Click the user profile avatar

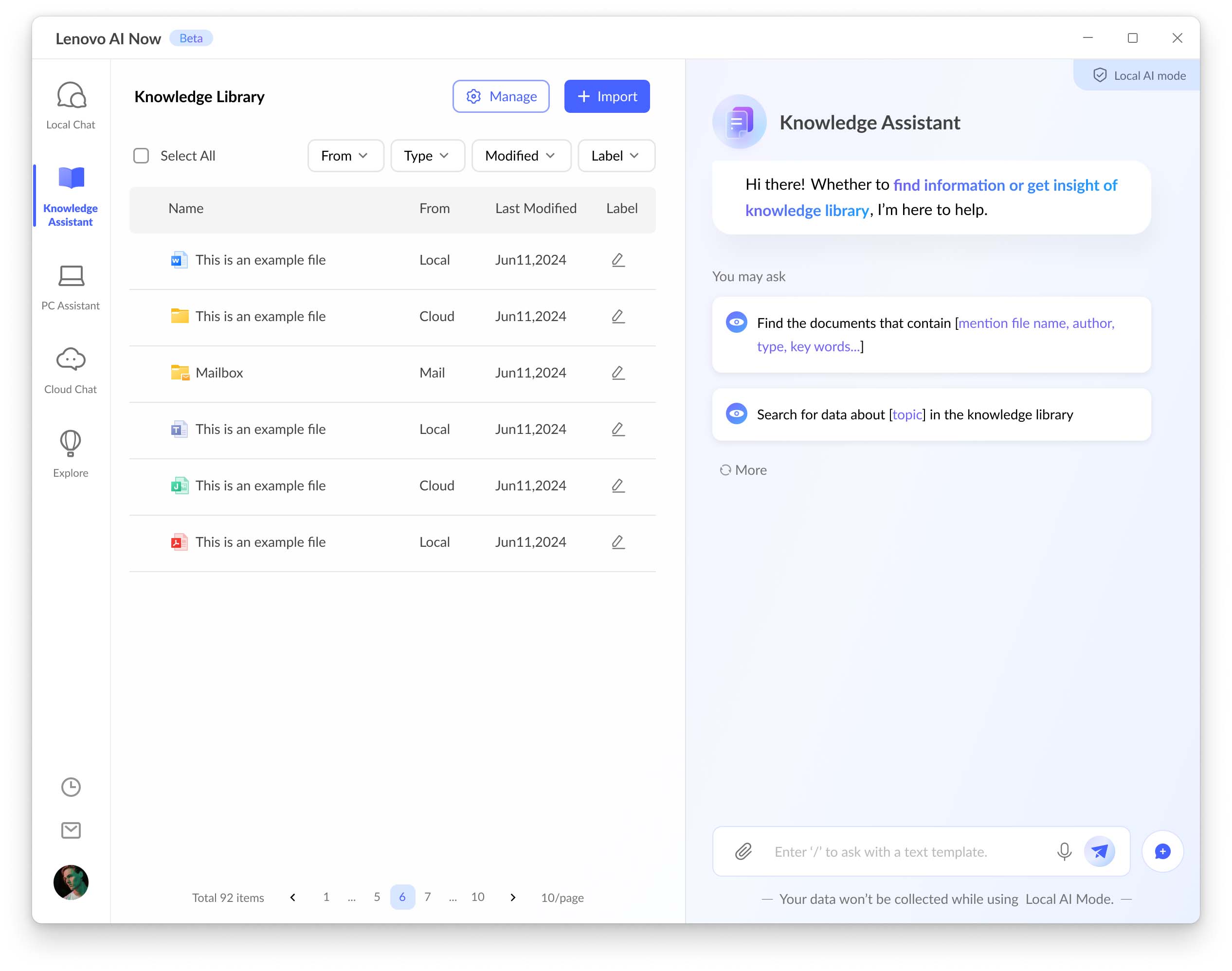coord(71,882)
